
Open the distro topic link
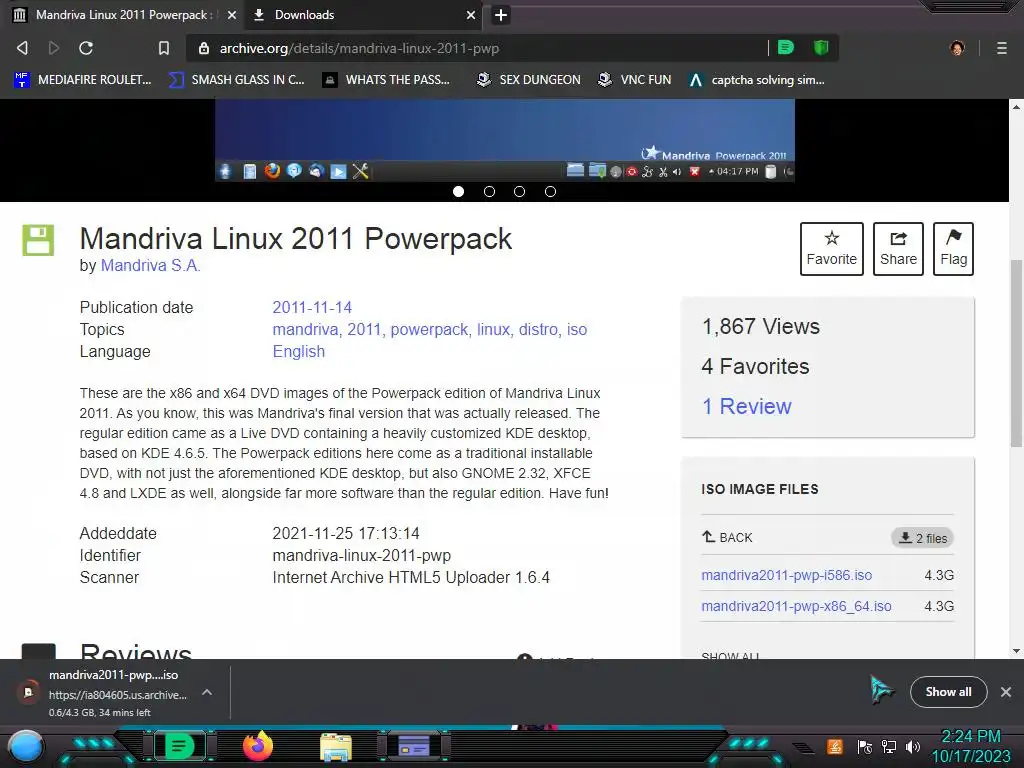(x=538, y=329)
